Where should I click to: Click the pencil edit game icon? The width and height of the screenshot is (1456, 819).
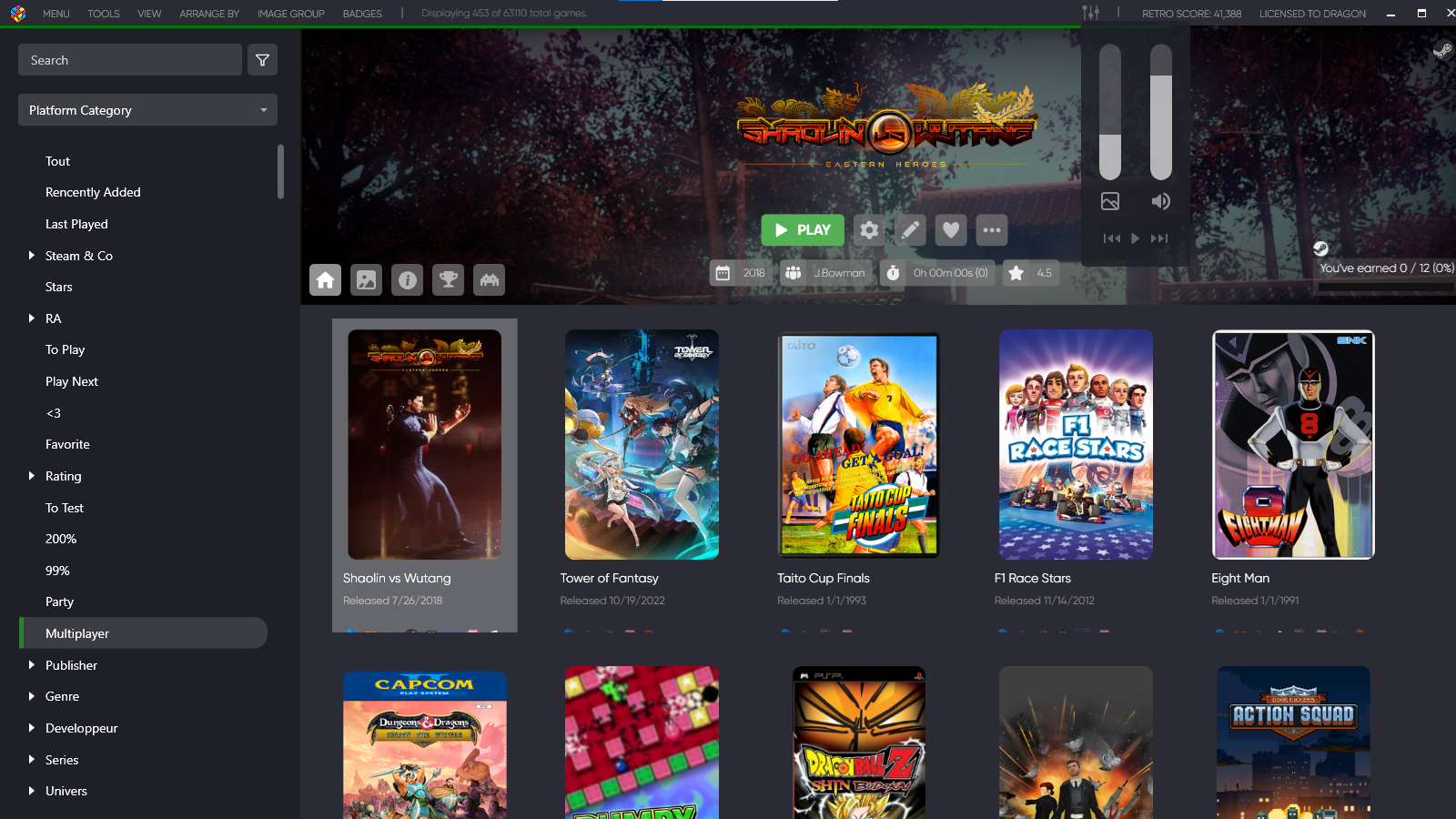click(x=910, y=230)
